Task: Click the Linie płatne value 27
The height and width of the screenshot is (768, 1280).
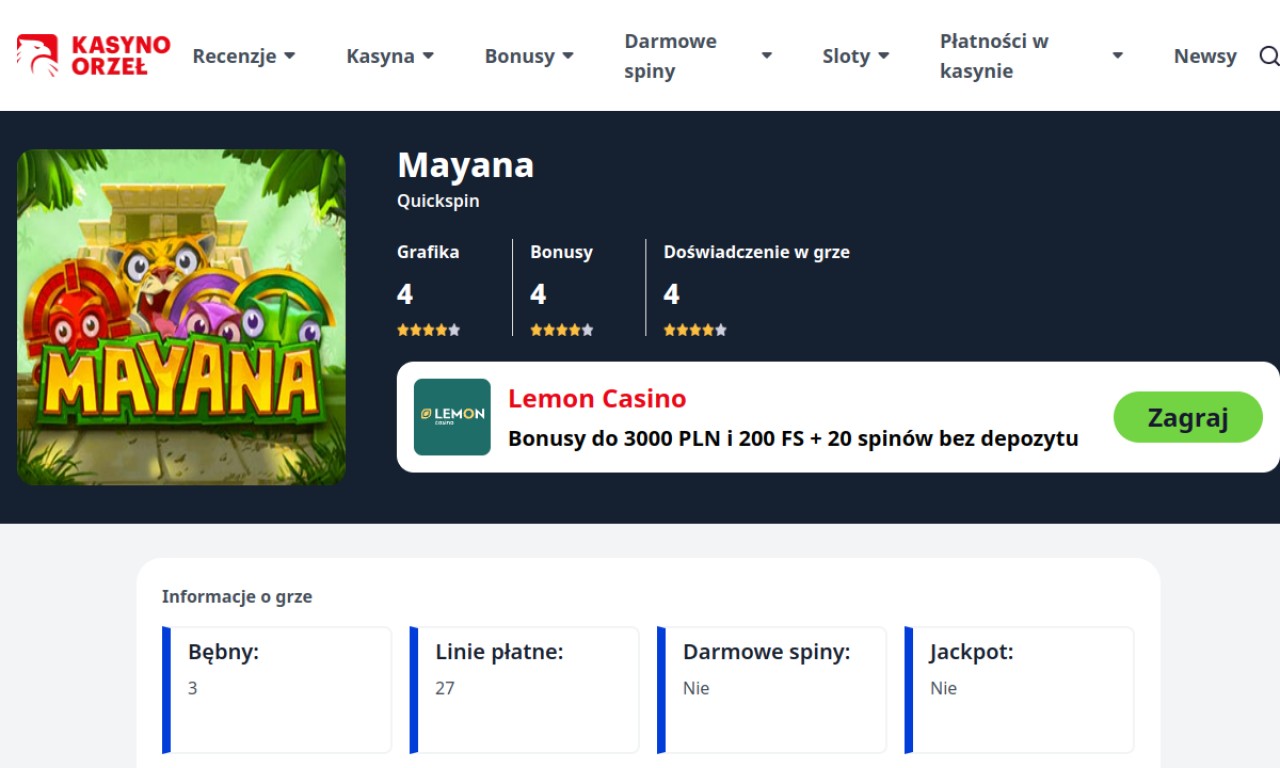Action: pos(445,688)
